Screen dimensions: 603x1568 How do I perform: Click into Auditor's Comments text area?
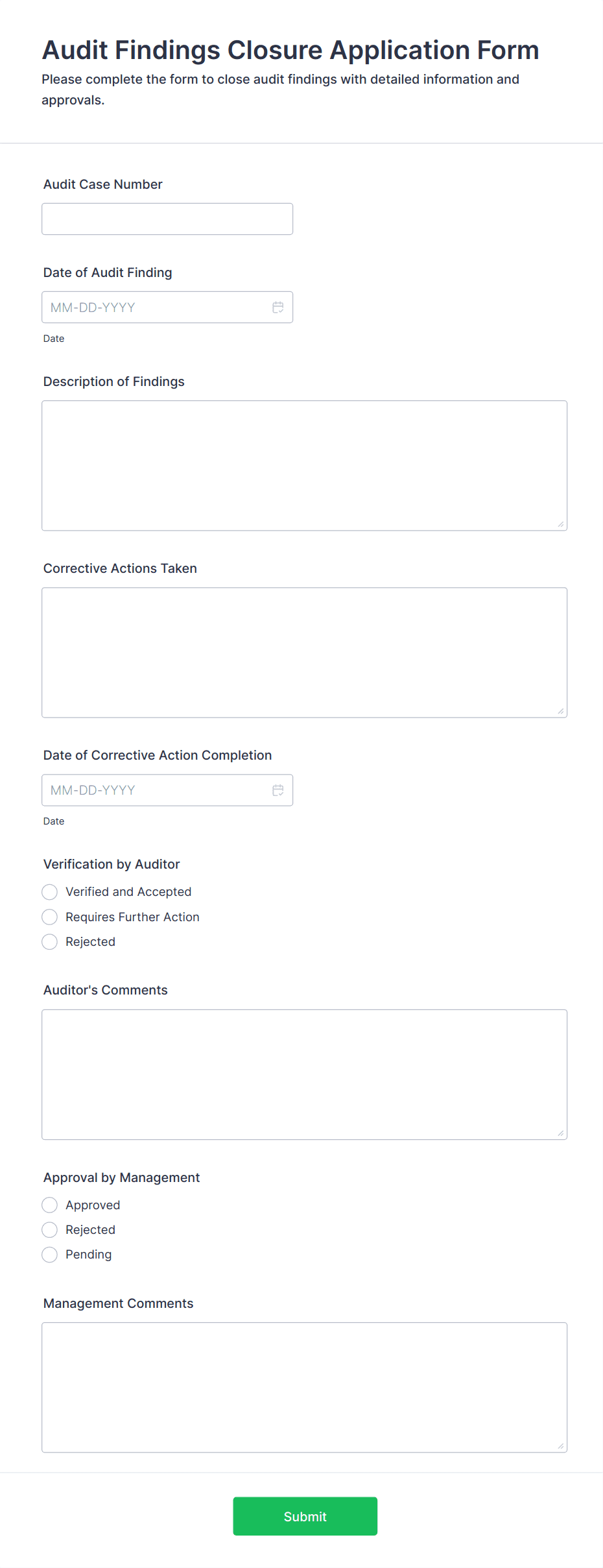click(x=304, y=1074)
